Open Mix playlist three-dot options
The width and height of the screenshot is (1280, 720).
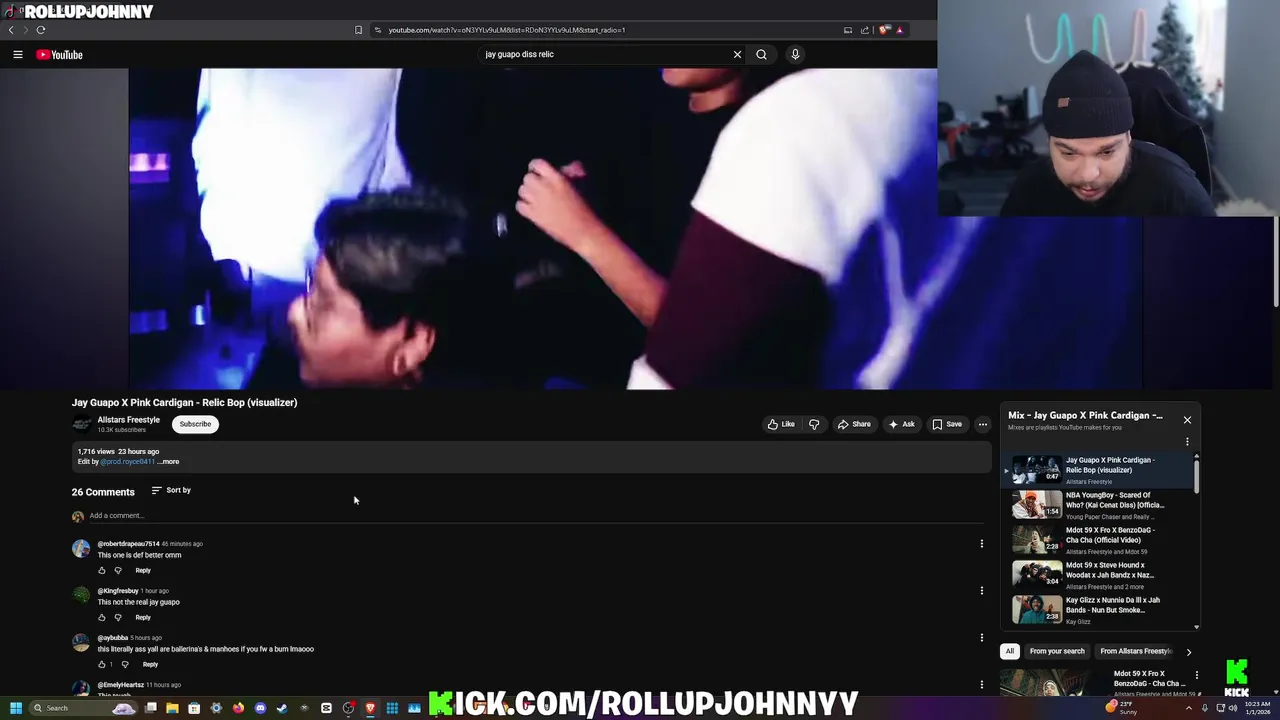point(1187,442)
